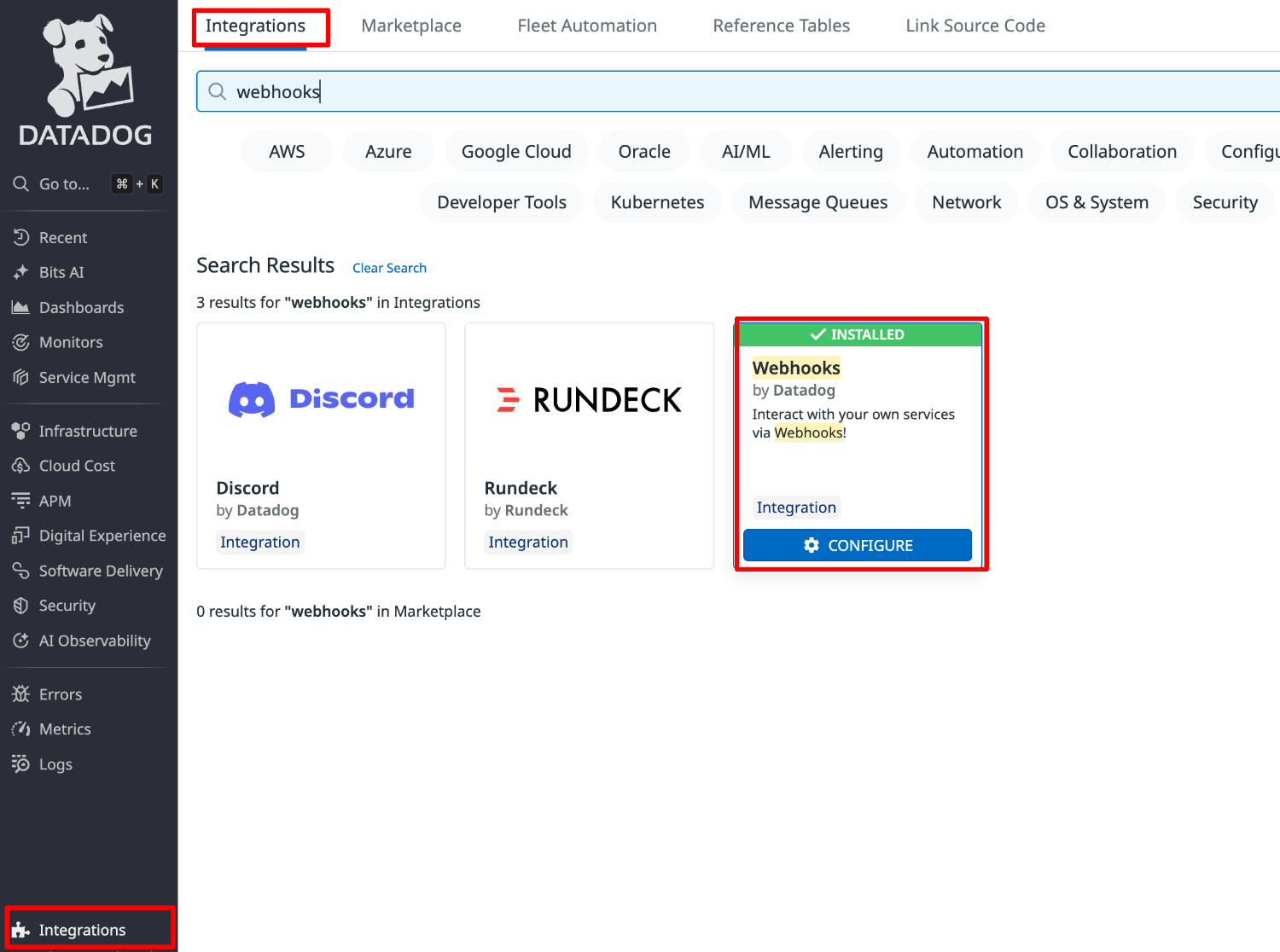1280x952 pixels.
Task: Click the Integration tag on Webhooks card
Action: (796, 508)
